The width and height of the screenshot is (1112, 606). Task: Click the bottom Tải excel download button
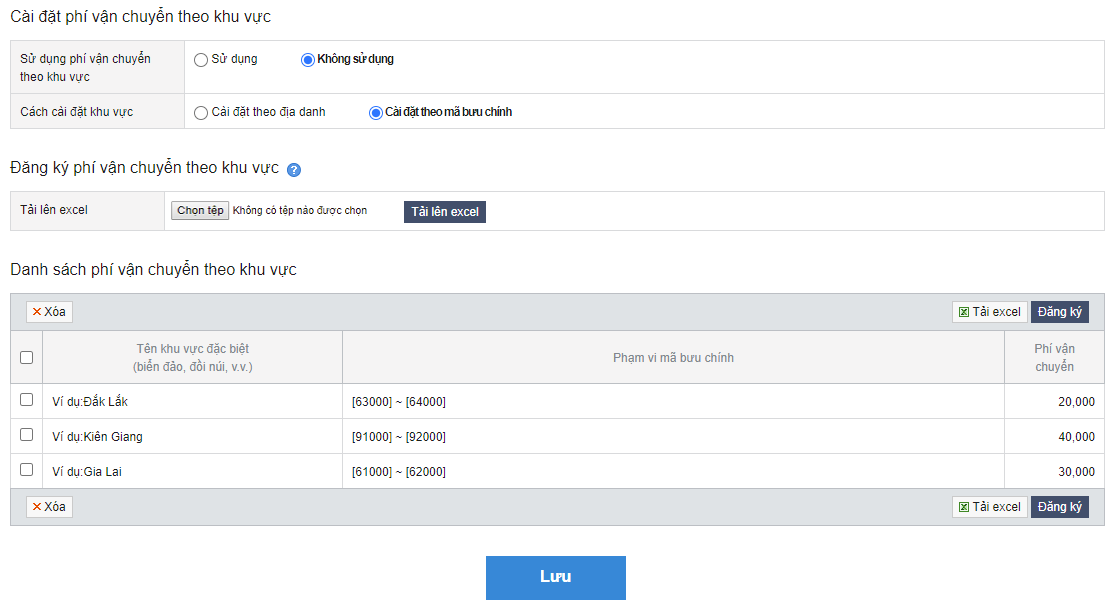989,507
